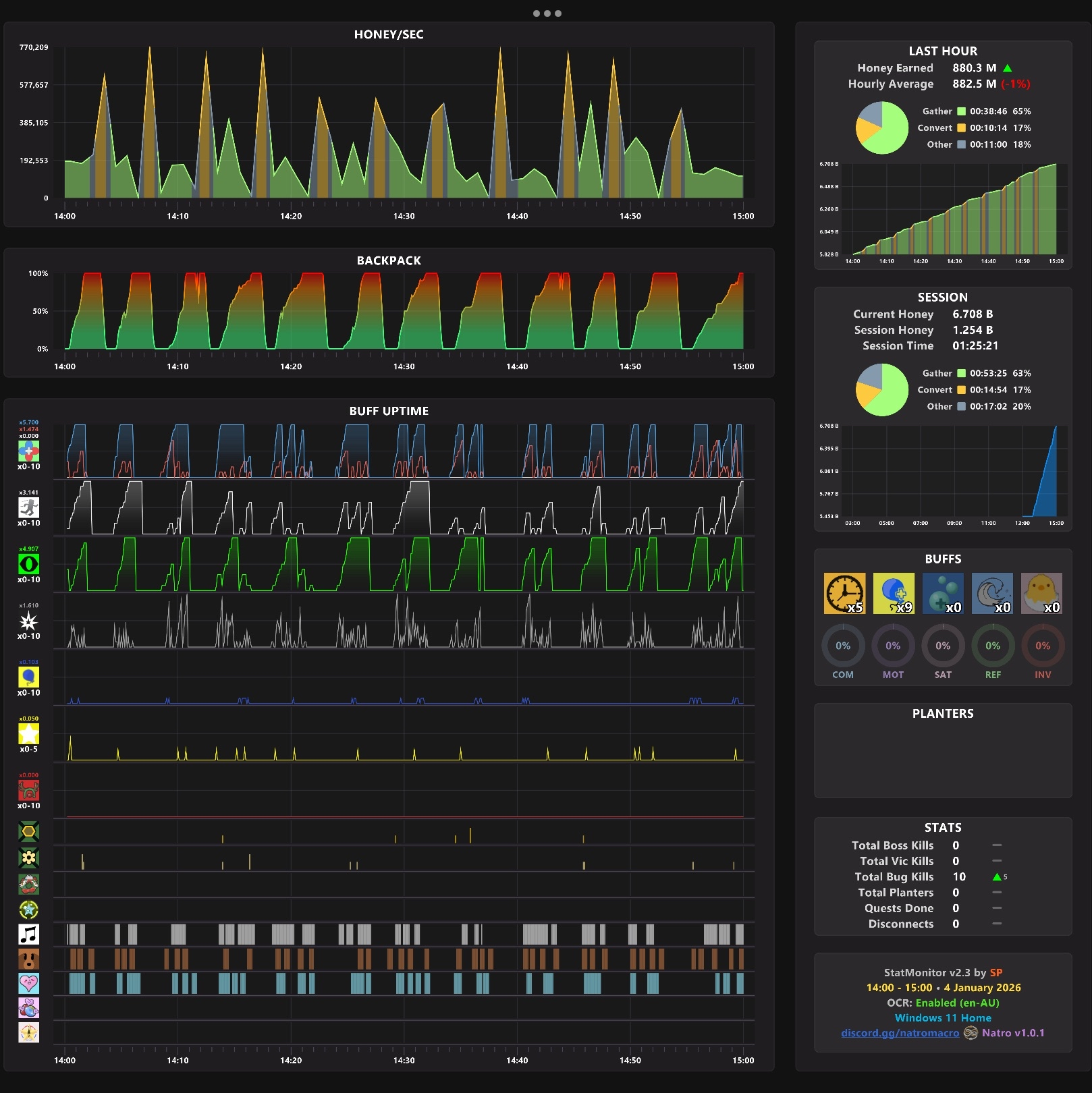Click the 14:30 marker on Honey/Sec chart

[404, 216]
